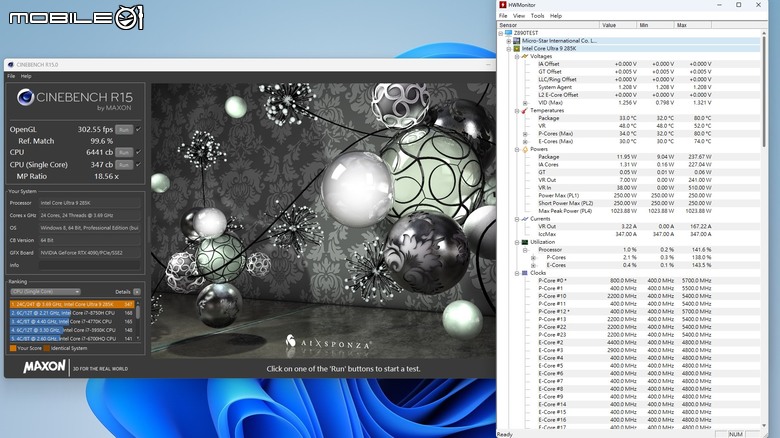Expand the P-Cores (Max) temperature entry
This screenshot has width=780, height=438.
click(x=525, y=134)
